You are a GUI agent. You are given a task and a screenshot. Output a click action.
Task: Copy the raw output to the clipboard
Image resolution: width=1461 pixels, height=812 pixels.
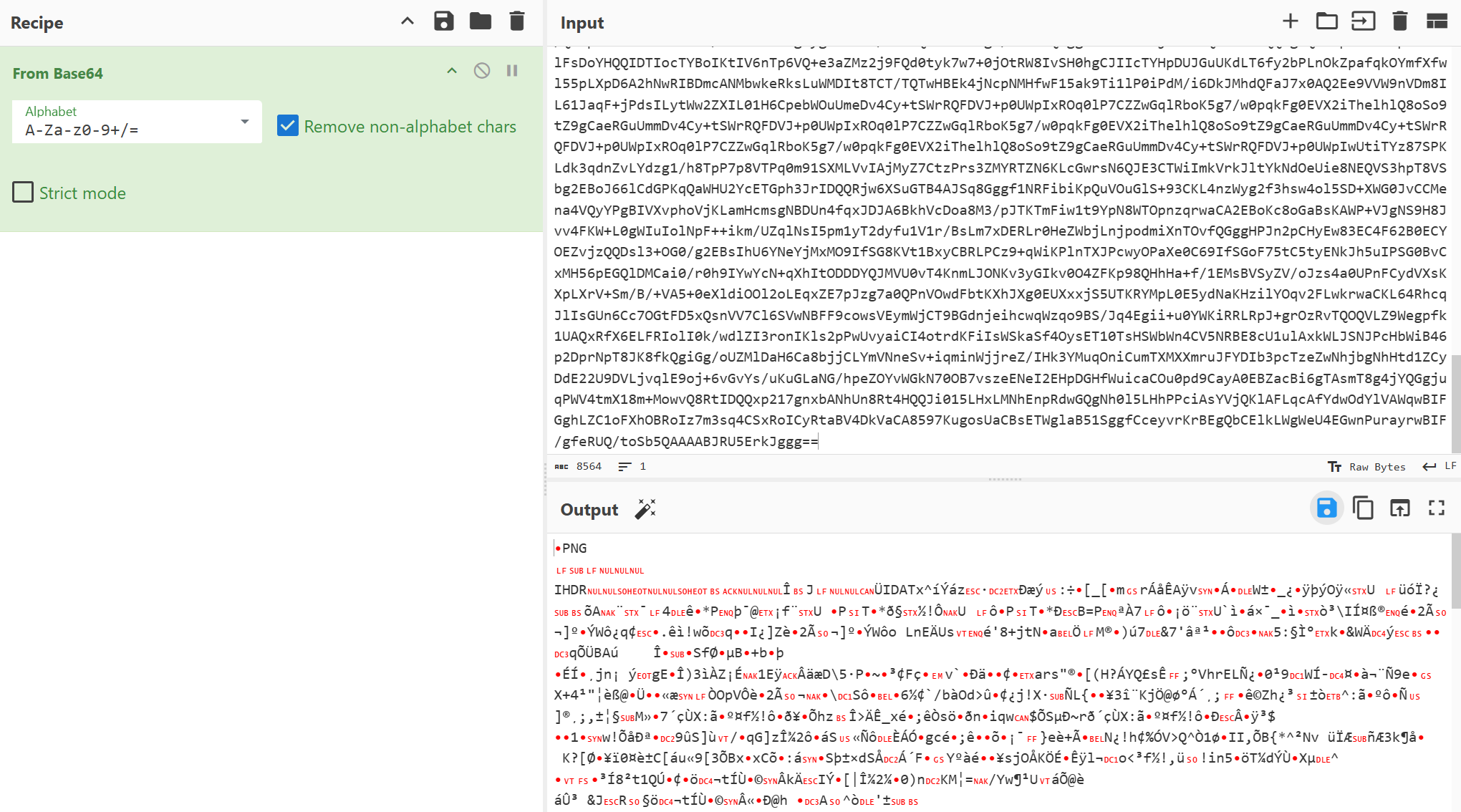1363,508
